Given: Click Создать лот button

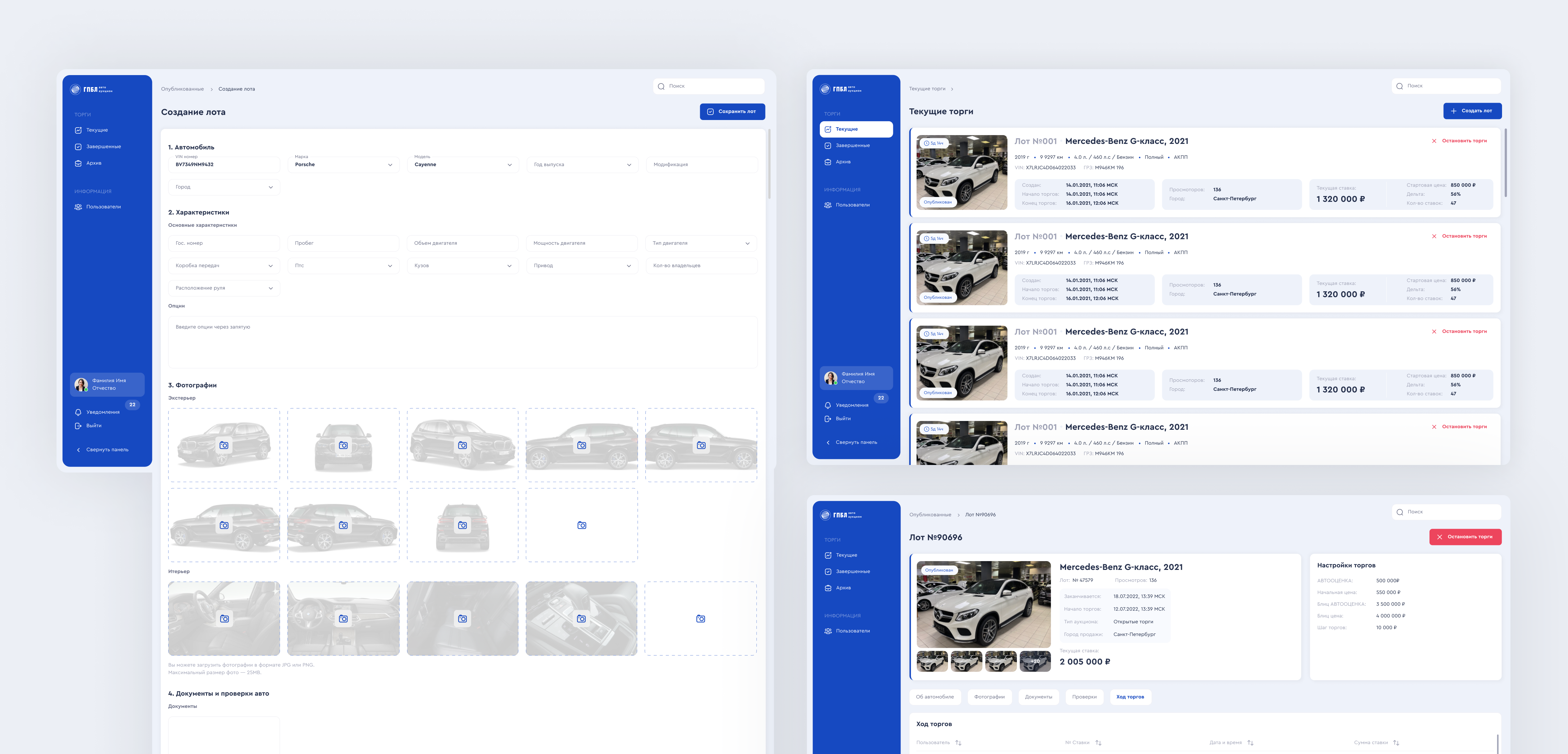Looking at the screenshot, I should (1473, 111).
